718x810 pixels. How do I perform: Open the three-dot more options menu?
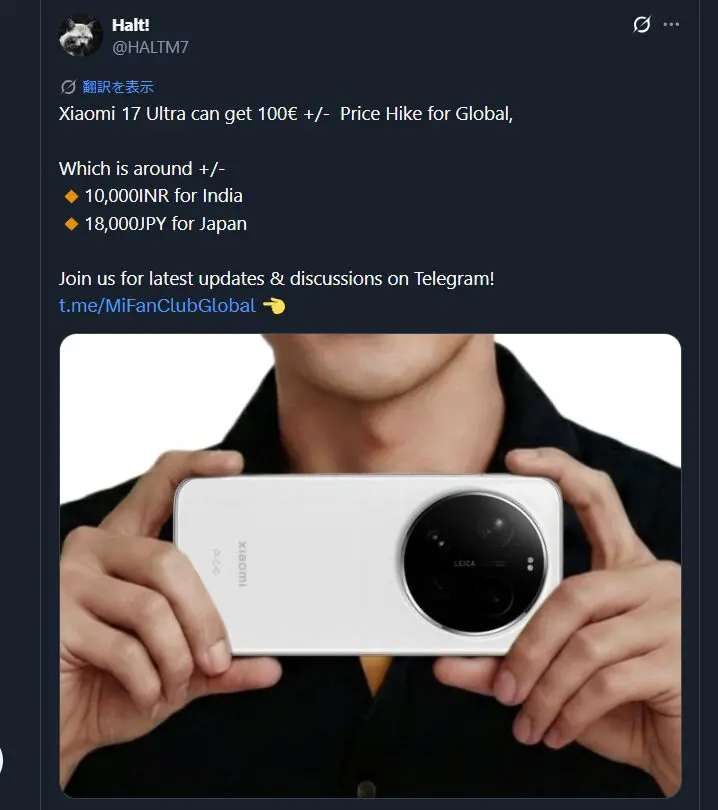coord(671,24)
